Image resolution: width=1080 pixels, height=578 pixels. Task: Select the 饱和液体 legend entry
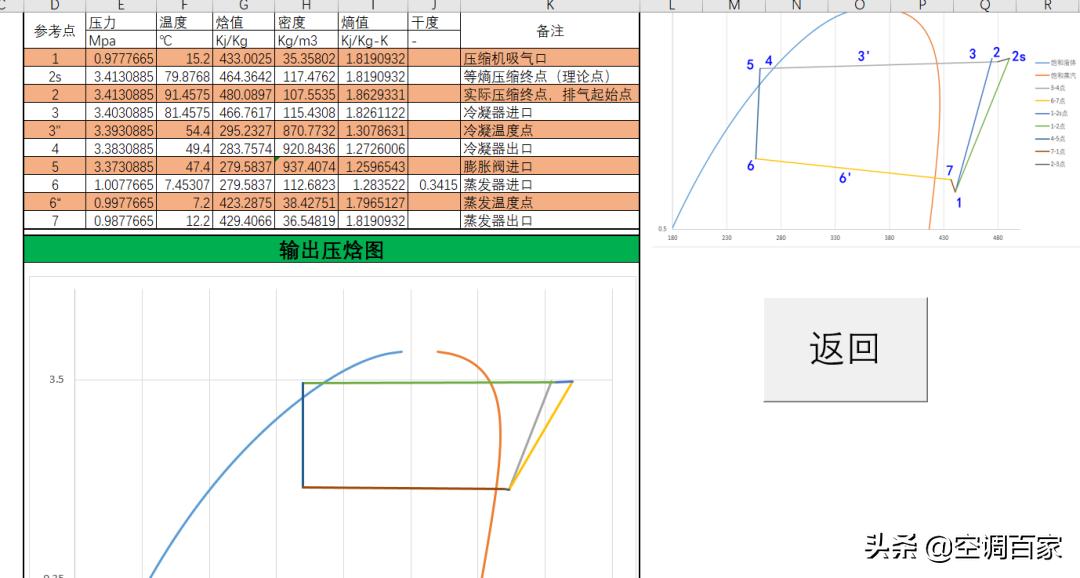[1050, 64]
